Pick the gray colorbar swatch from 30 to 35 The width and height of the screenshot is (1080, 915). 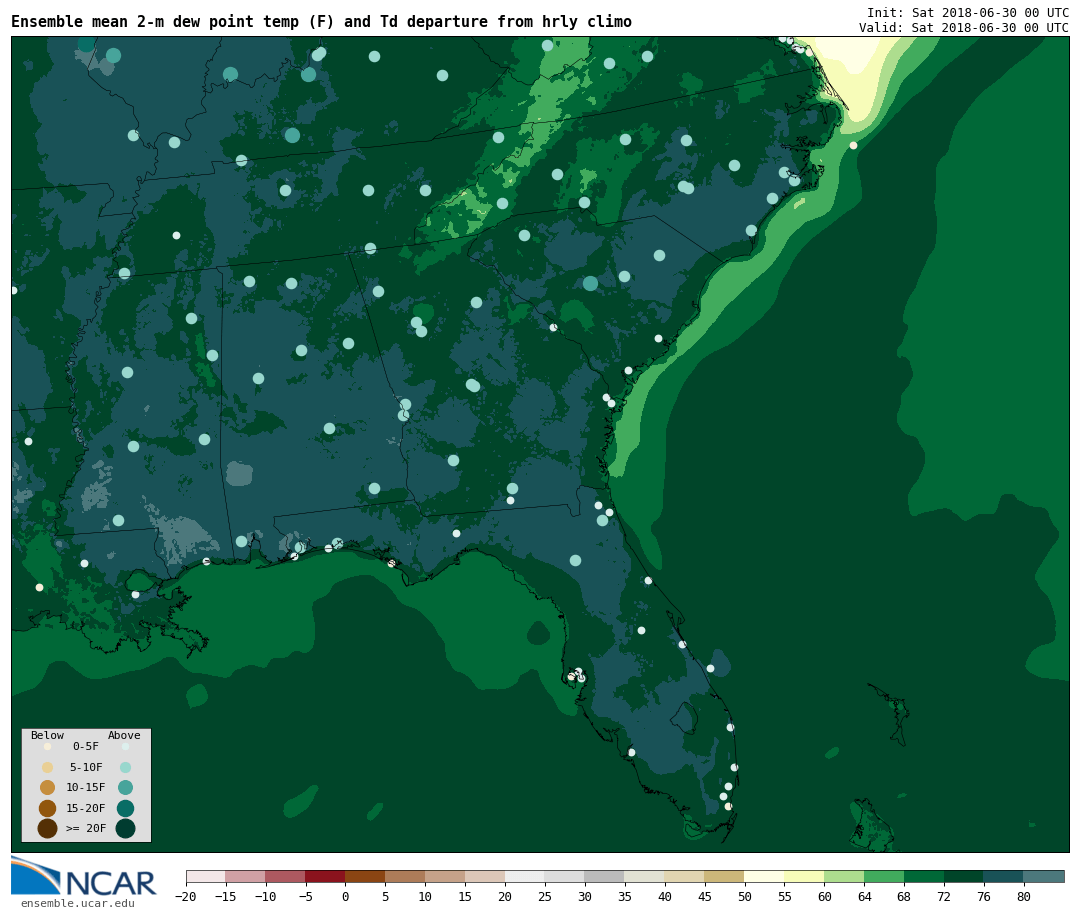605,876
